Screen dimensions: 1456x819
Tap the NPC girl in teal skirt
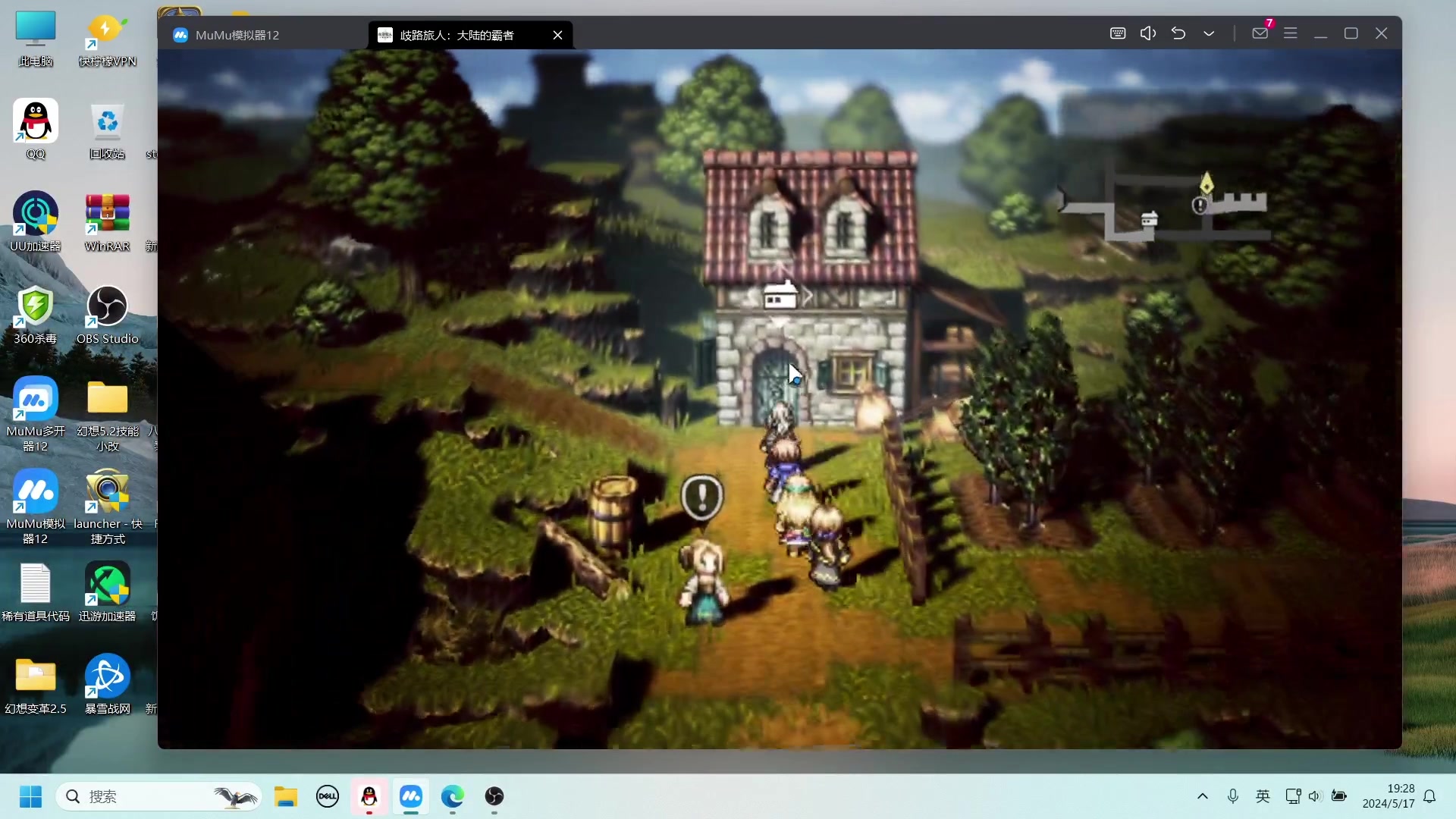(704, 582)
